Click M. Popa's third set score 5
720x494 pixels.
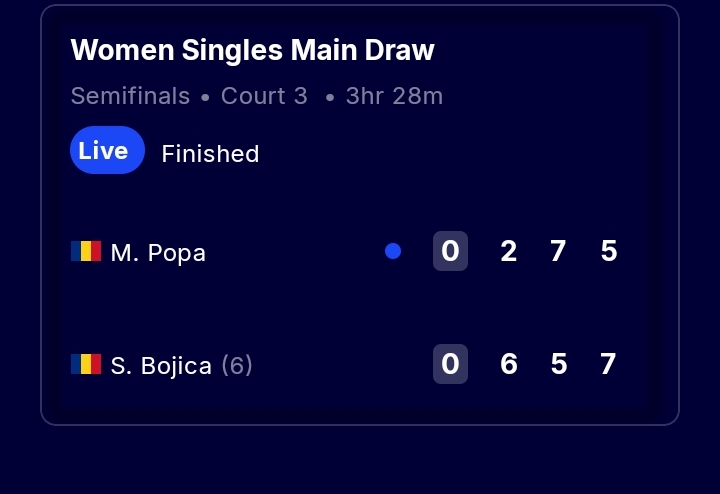click(x=609, y=251)
